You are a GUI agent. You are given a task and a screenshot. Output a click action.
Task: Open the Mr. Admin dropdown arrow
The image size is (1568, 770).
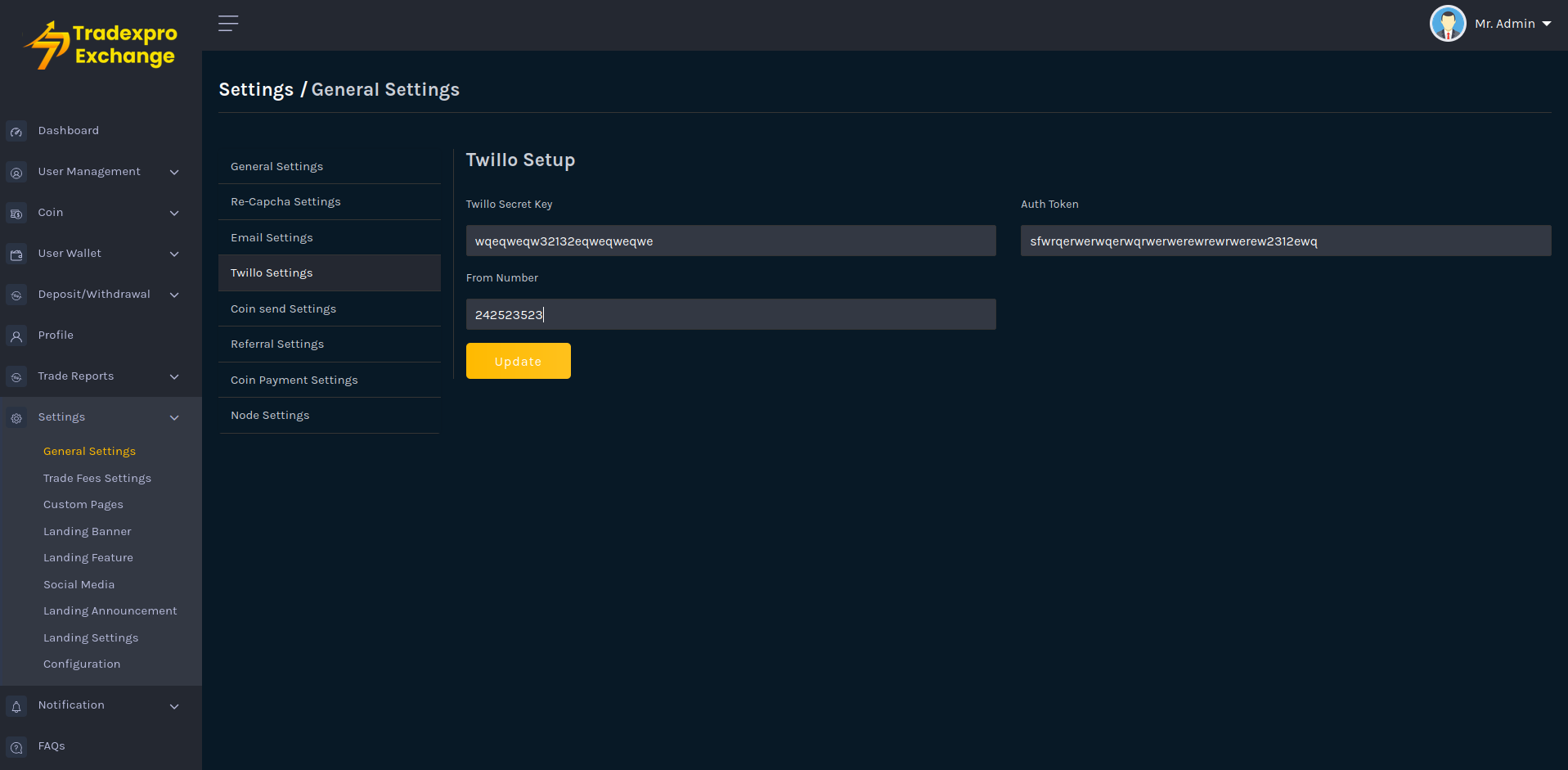pos(1547,24)
